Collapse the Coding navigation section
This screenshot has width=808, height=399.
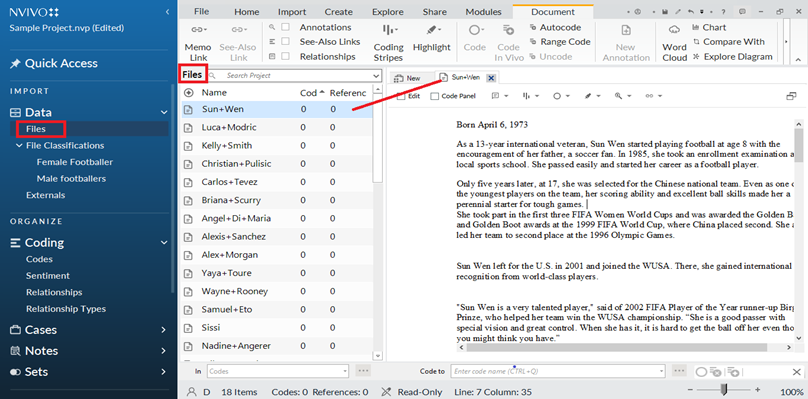(164, 242)
